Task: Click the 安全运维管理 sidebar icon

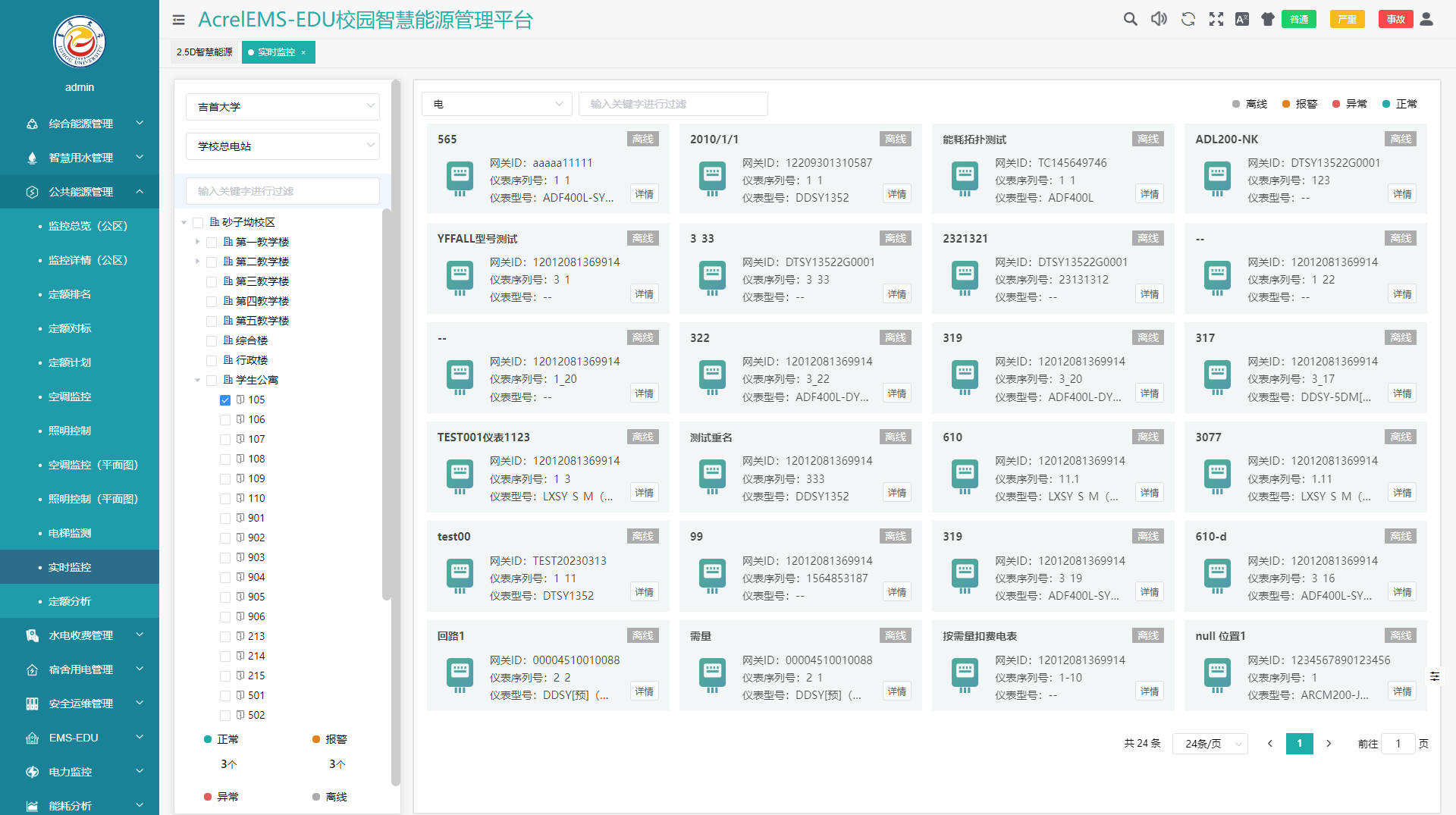Action: pyautogui.click(x=32, y=704)
